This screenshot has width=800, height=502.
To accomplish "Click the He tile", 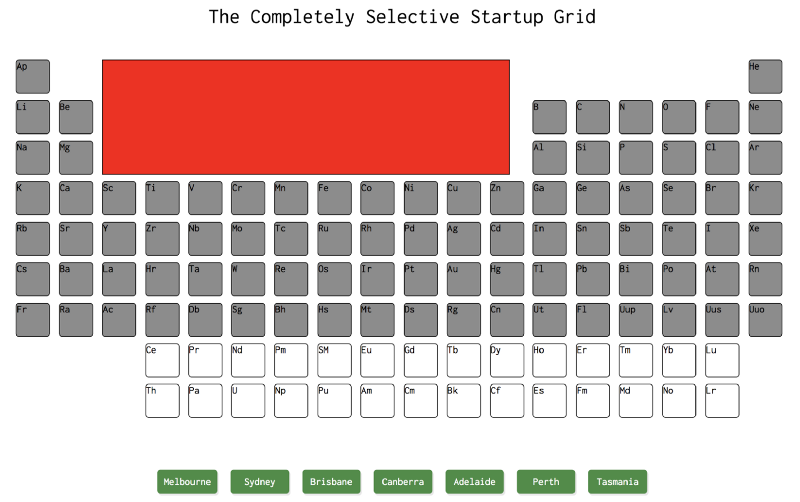I will tap(765, 77).
